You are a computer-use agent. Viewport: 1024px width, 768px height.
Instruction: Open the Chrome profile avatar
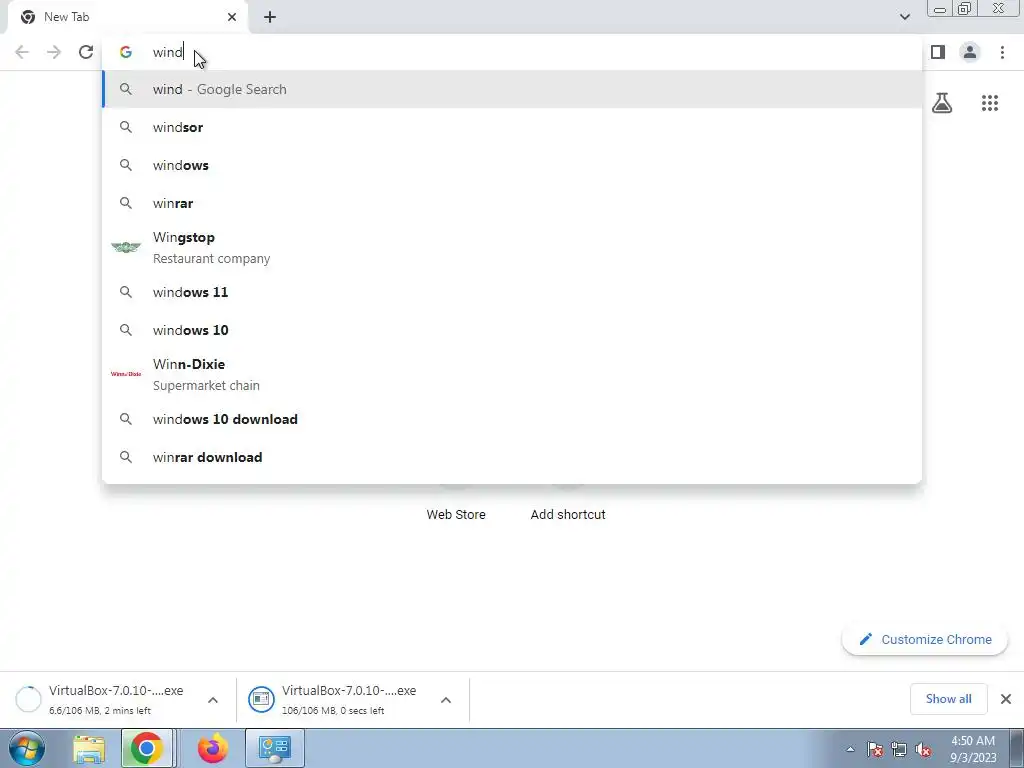point(970,52)
